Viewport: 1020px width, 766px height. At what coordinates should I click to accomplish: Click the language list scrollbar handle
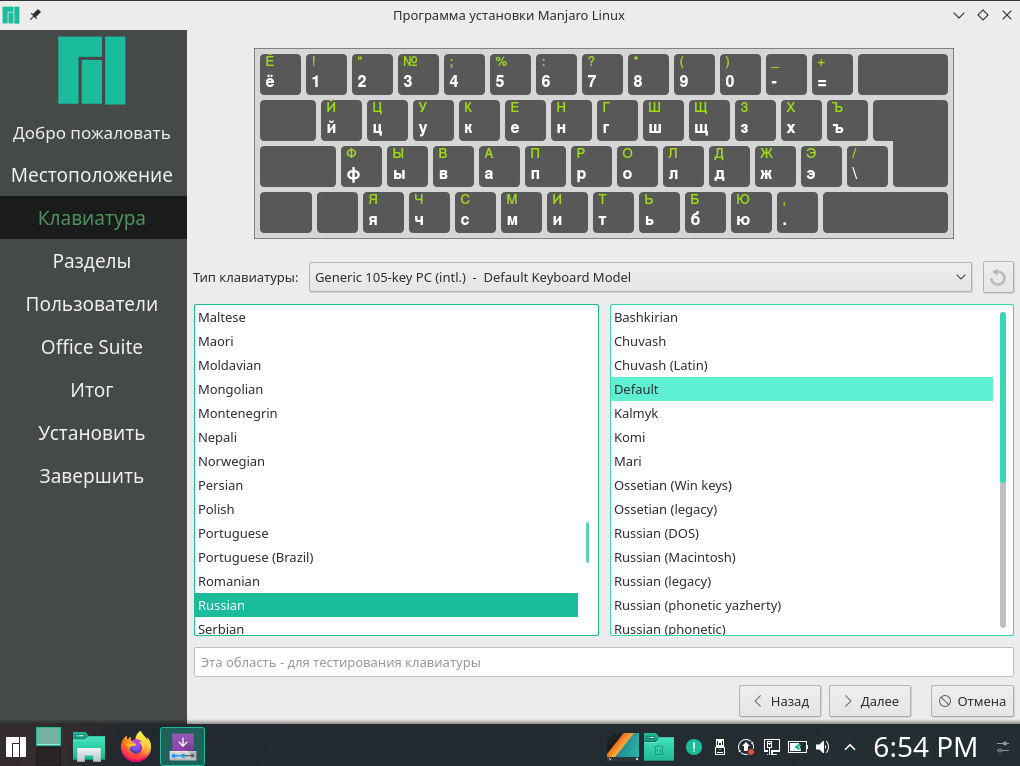587,542
